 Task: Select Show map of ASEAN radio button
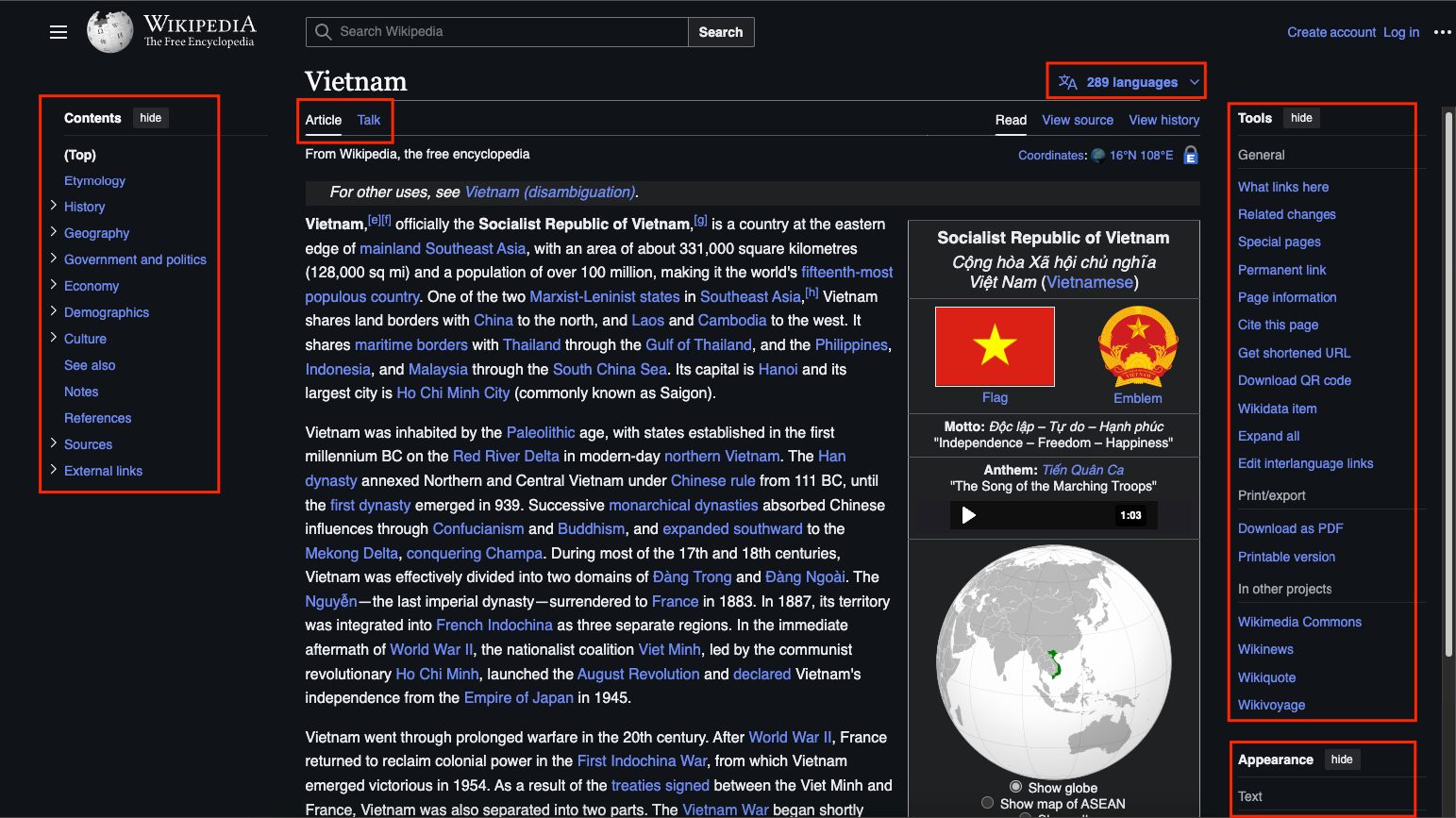[x=987, y=803]
